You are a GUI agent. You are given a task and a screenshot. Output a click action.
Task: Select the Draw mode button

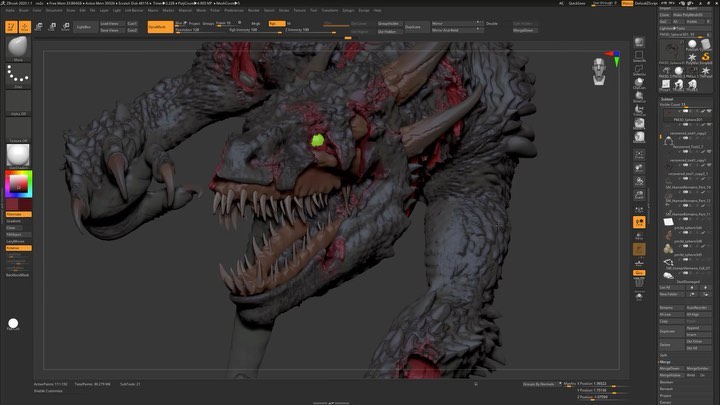(x=25, y=27)
